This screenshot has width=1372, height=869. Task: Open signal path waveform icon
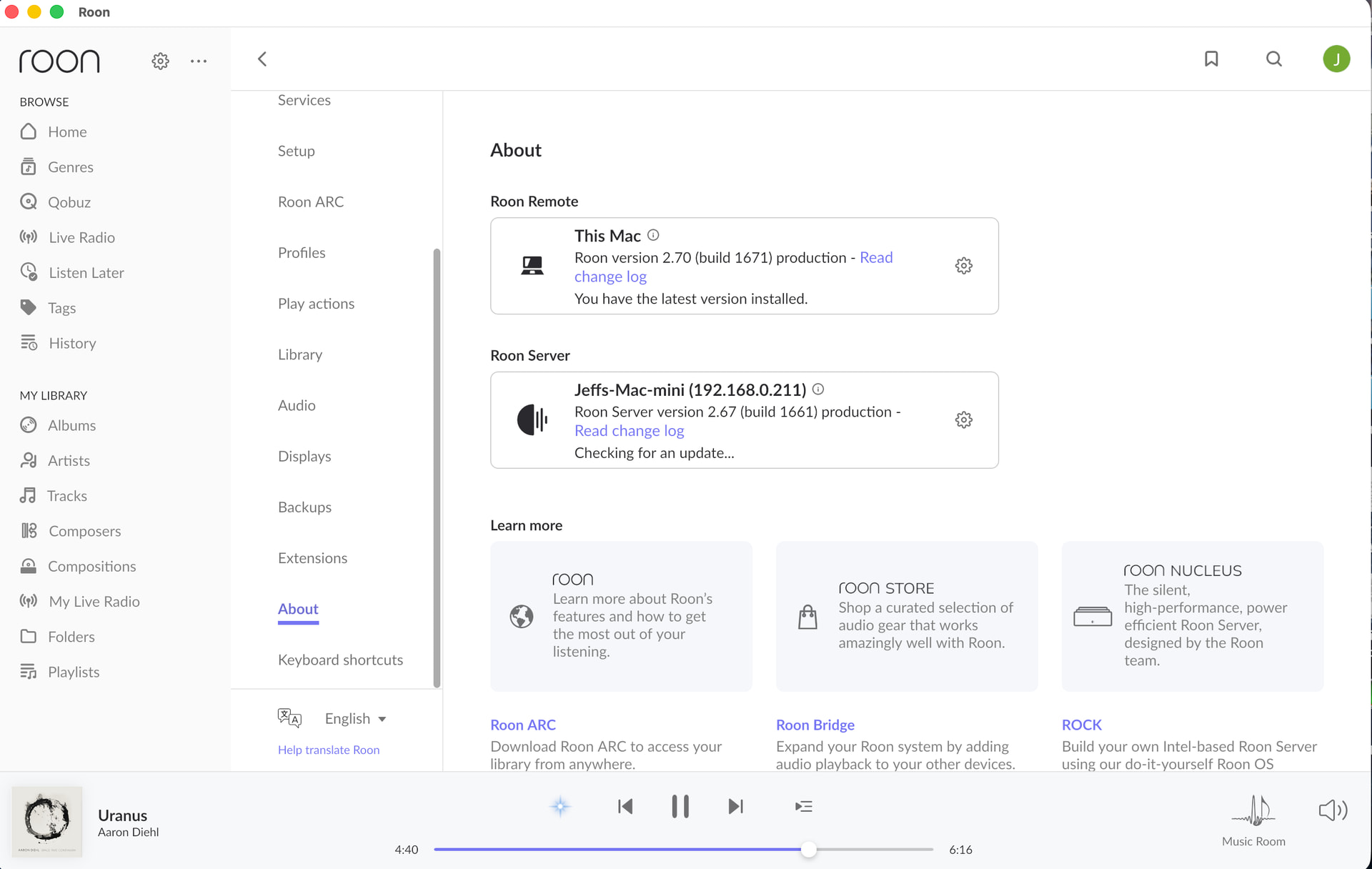[1253, 810]
